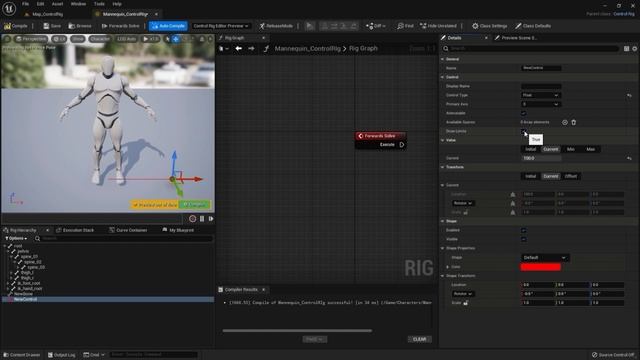
Task: Select the ik_foot_root bone
Action: click(29, 283)
